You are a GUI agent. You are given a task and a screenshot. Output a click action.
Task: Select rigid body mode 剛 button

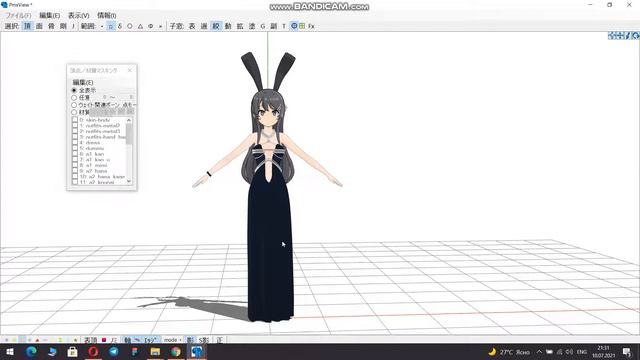pyautogui.click(x=63, y=26)
